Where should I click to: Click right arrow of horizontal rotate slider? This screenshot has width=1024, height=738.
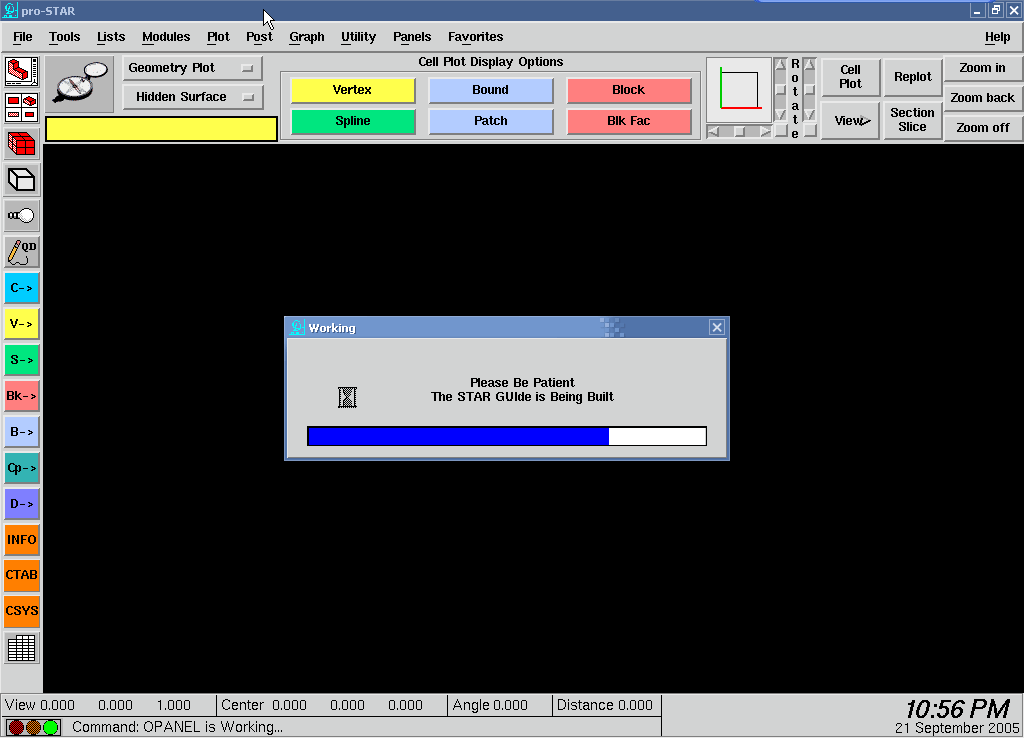tap(765, 131)
